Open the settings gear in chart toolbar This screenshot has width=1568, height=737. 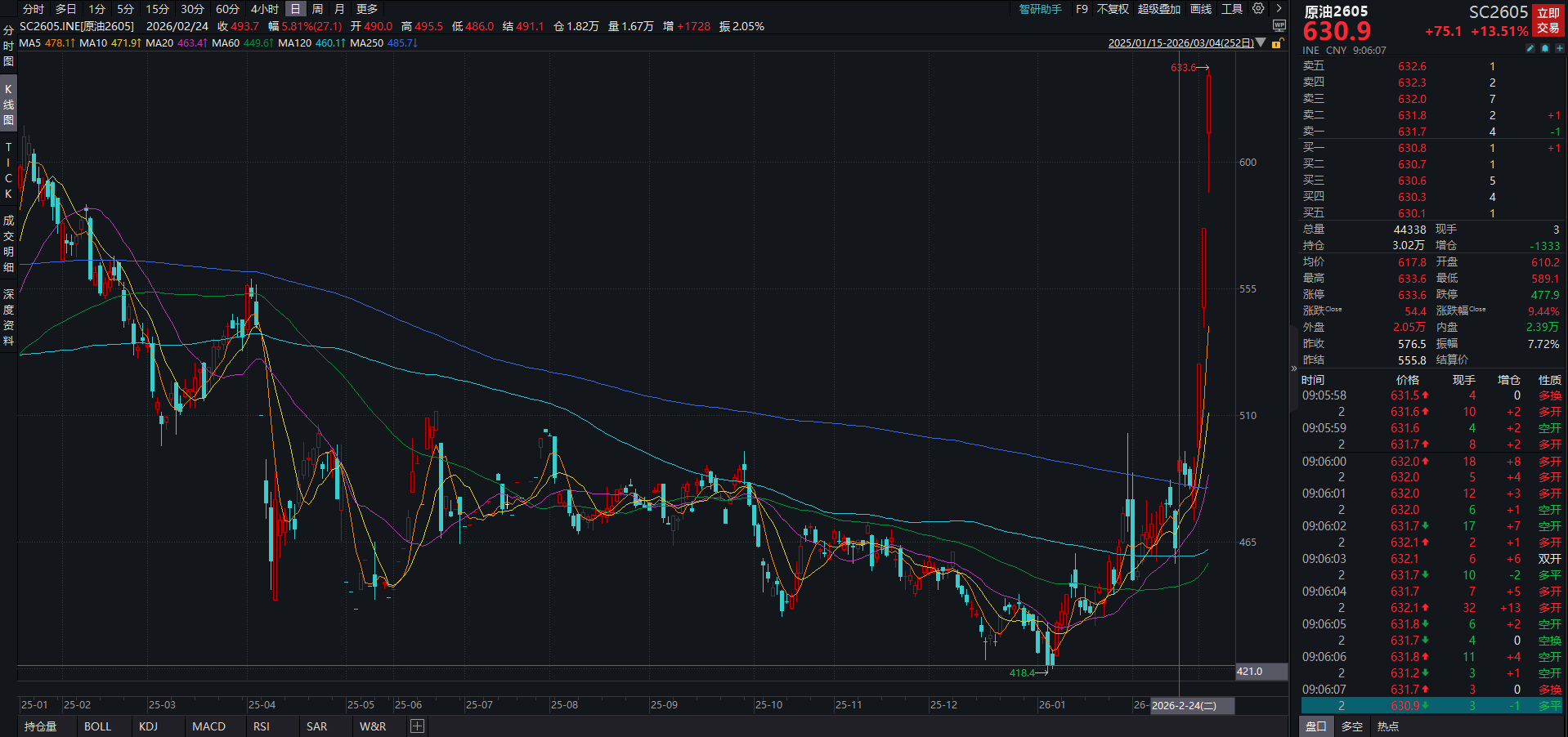pyautogui.click(x=1258, y=9)
